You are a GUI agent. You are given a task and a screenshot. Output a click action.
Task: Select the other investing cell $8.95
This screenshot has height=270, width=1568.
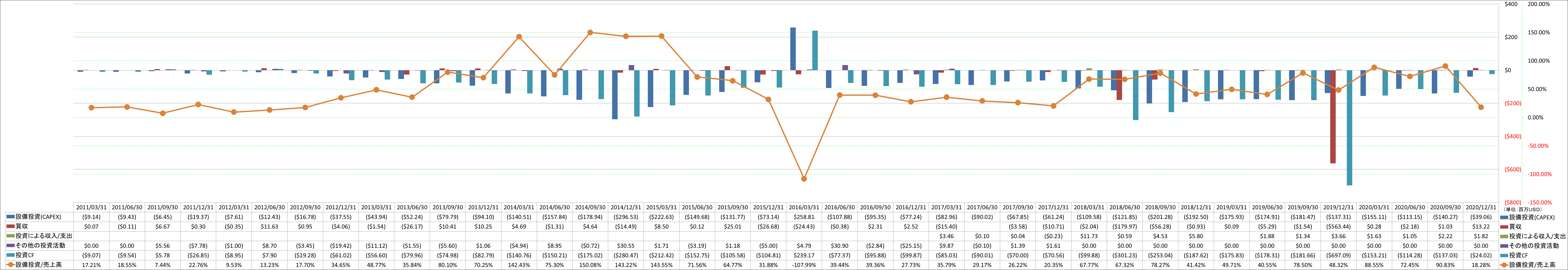[554, 246]
